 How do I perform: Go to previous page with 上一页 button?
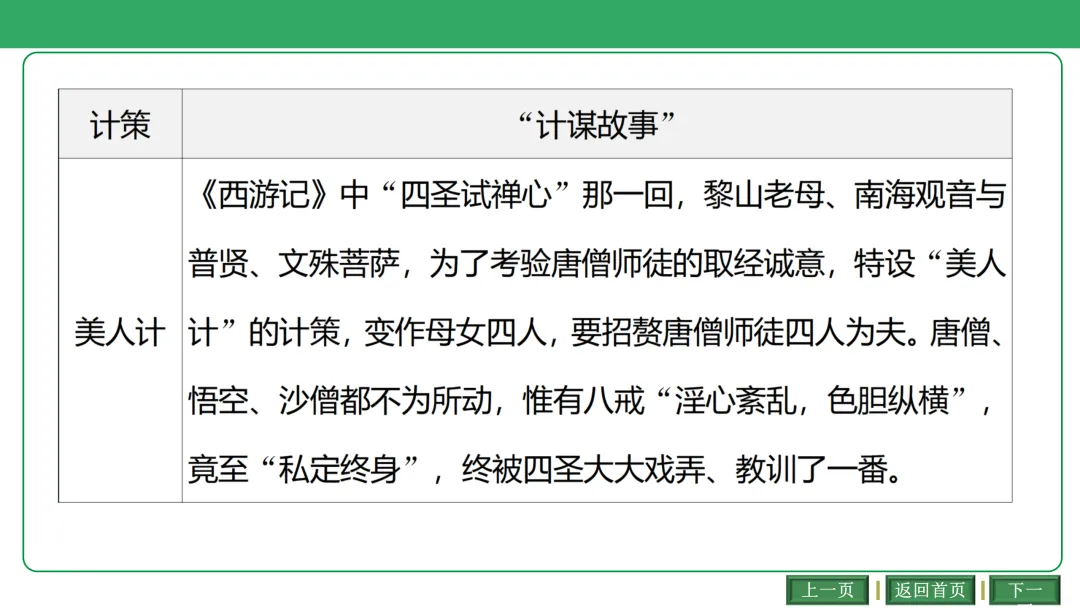tap(827, 590)
